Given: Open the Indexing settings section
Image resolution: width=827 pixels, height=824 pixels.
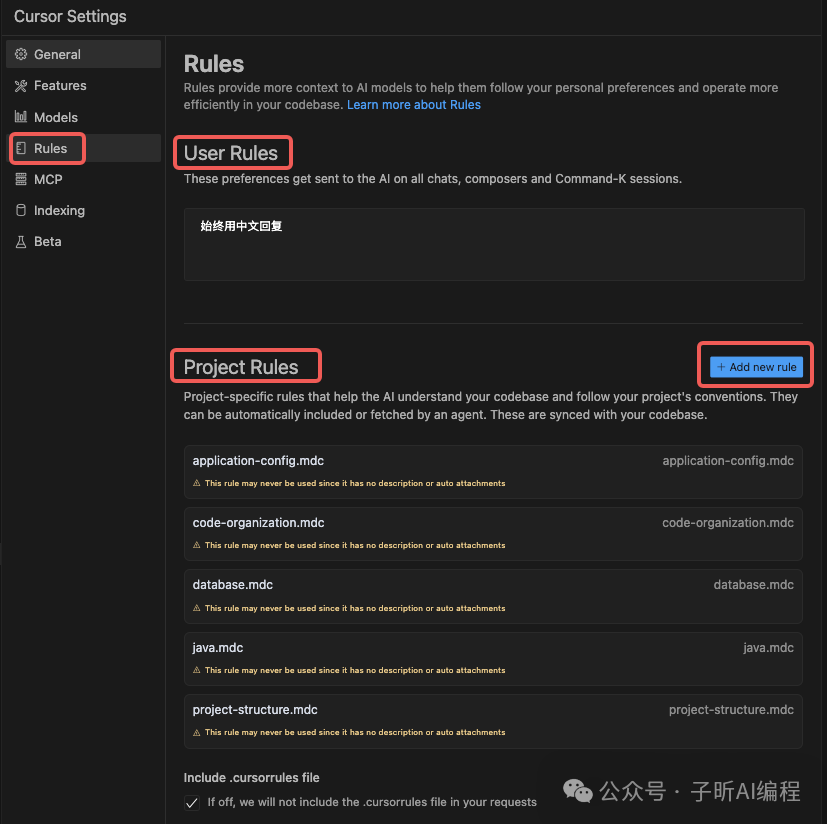Looking at the screenshot, I should click(x=83, y=210).
